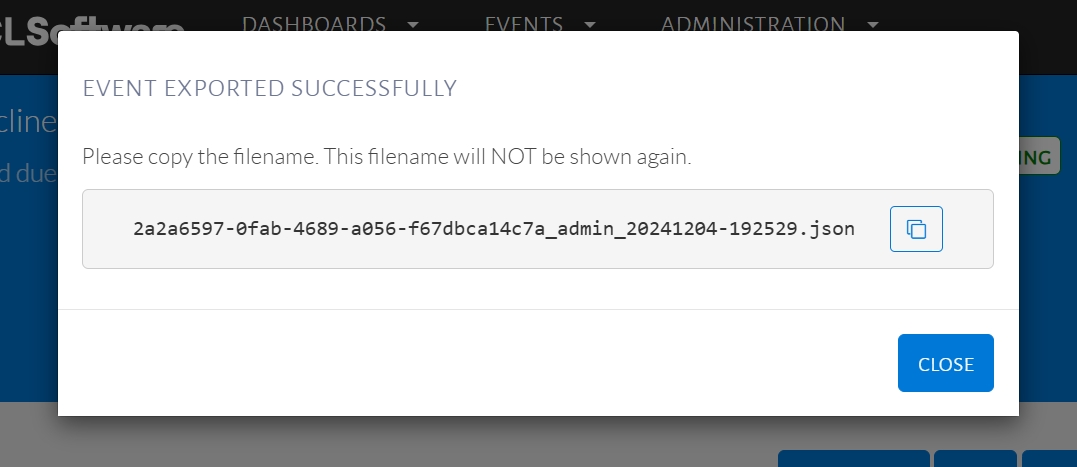The height and width of the screenshot is (467, 1077).
Task: Open the Events menu
Action: (x=523, y=24)
